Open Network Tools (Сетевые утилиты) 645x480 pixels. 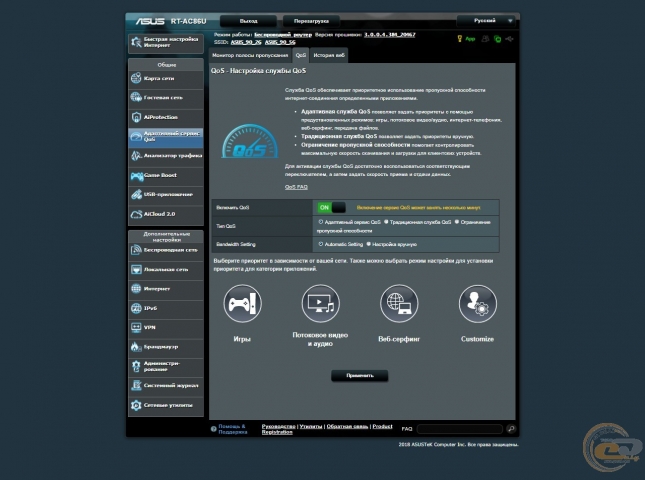pos(166,405)
